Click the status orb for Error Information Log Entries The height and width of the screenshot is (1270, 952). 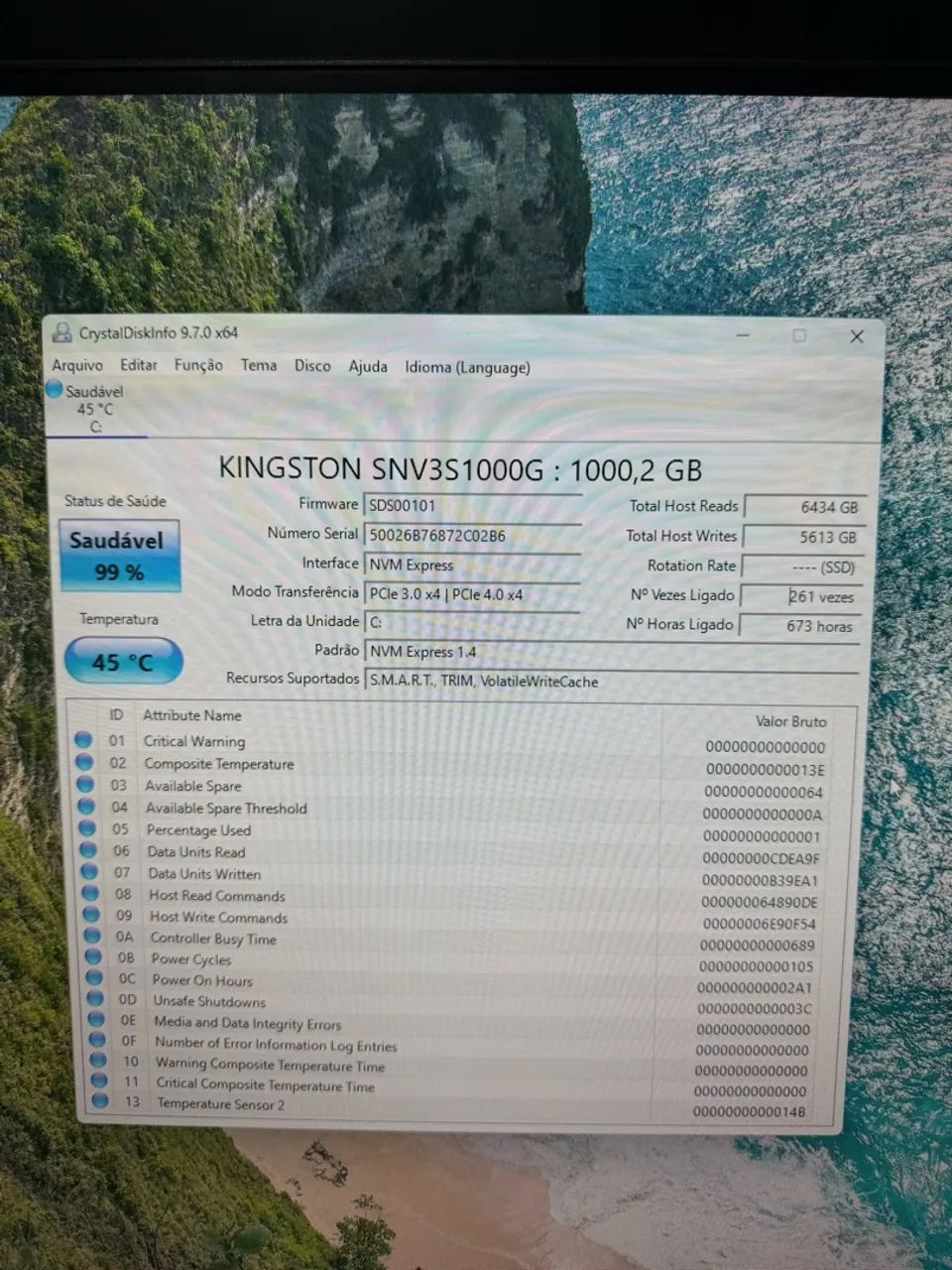(97, 1040)
